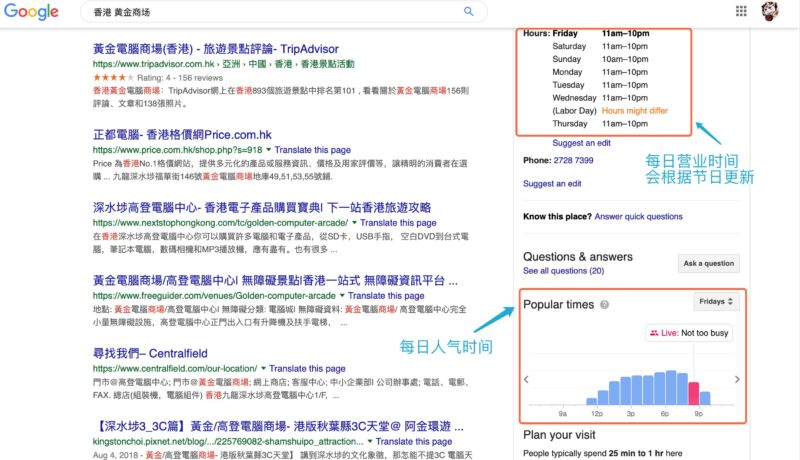Image resolution: width=800 pixels, height=460 pixels.
Task: Click the Live: Not too busy badge
Action: click(x=689, y=333)
